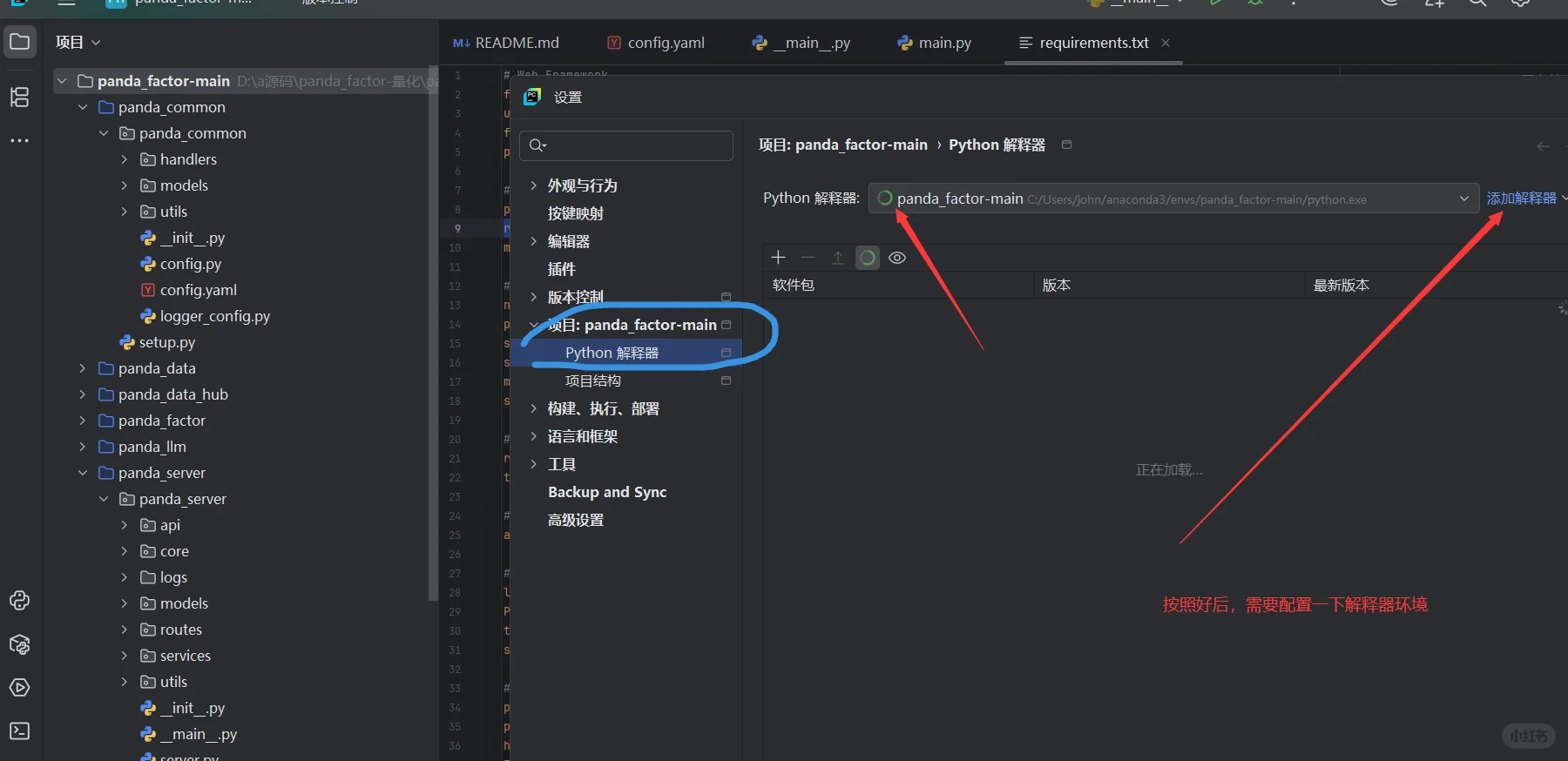Expand 构建、执行、部署 settings section
This screenshot has height=761, width=1568.
click(x=533, y=408)
